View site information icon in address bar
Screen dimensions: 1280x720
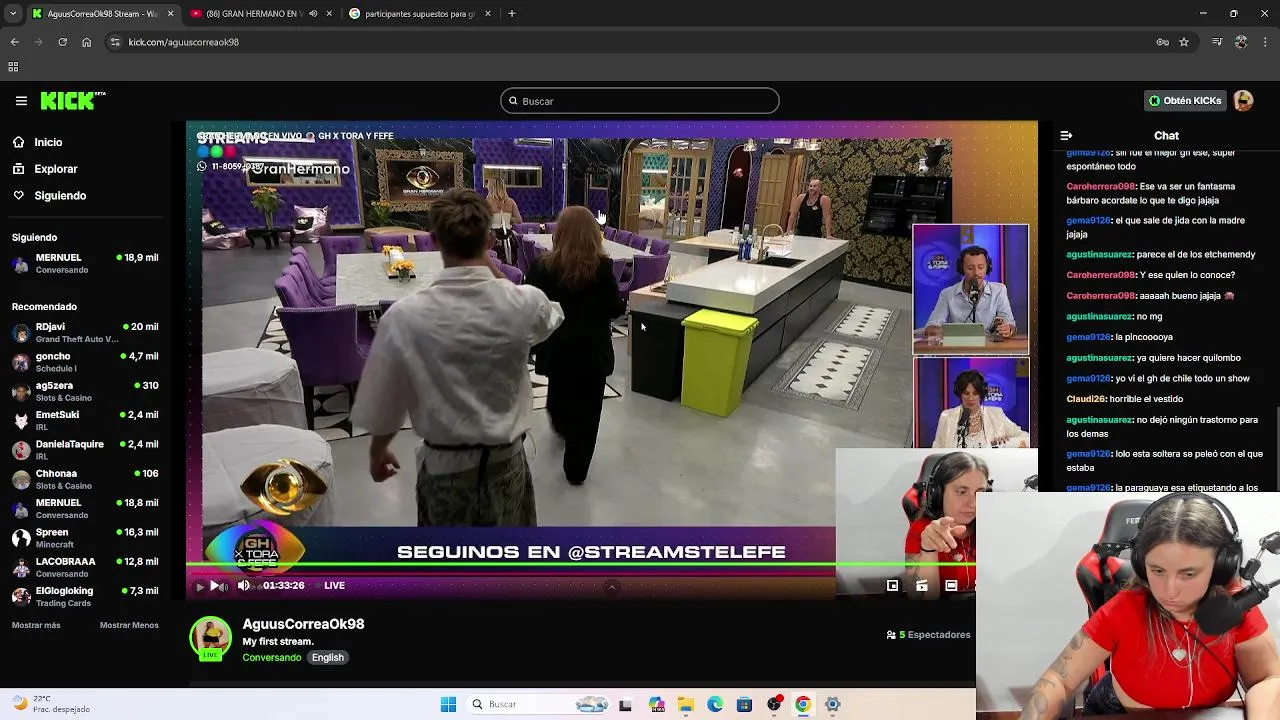[x=115, y=42]
